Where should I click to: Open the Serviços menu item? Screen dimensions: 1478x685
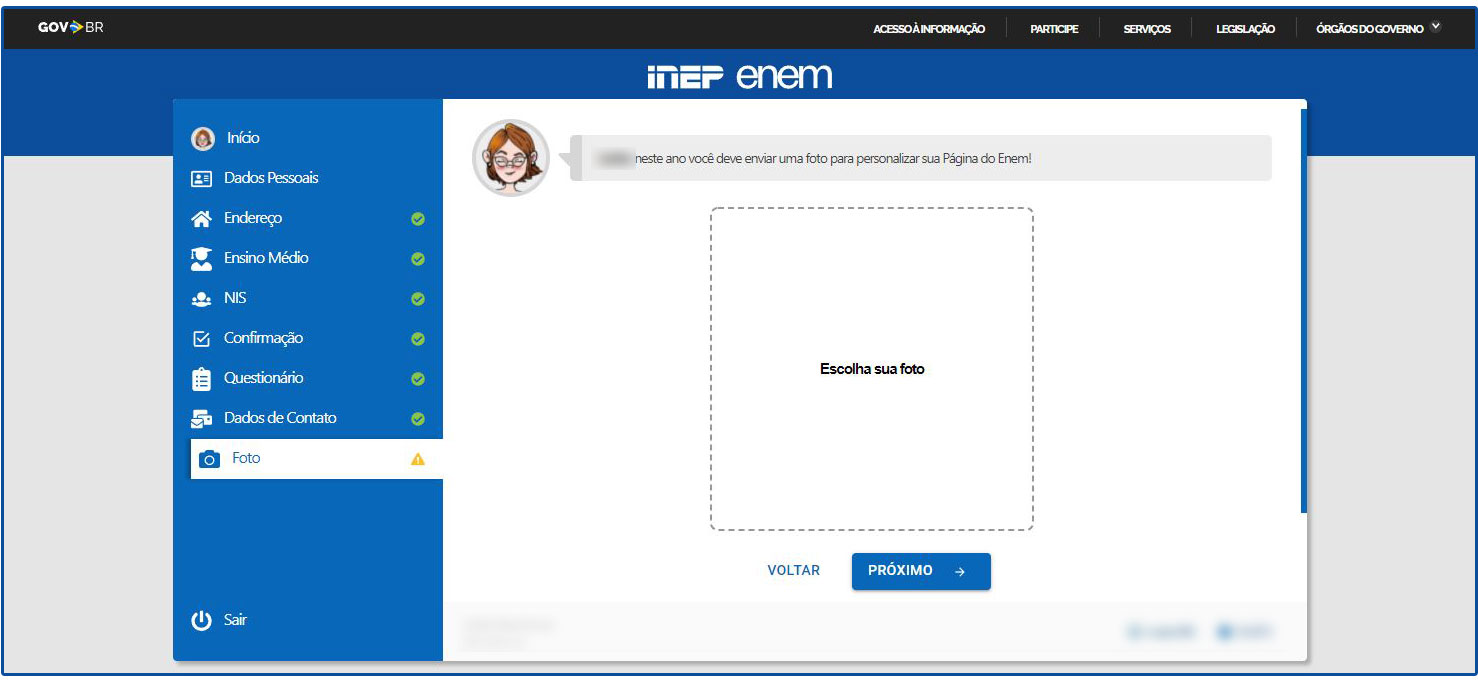[x=1147, y=29]
